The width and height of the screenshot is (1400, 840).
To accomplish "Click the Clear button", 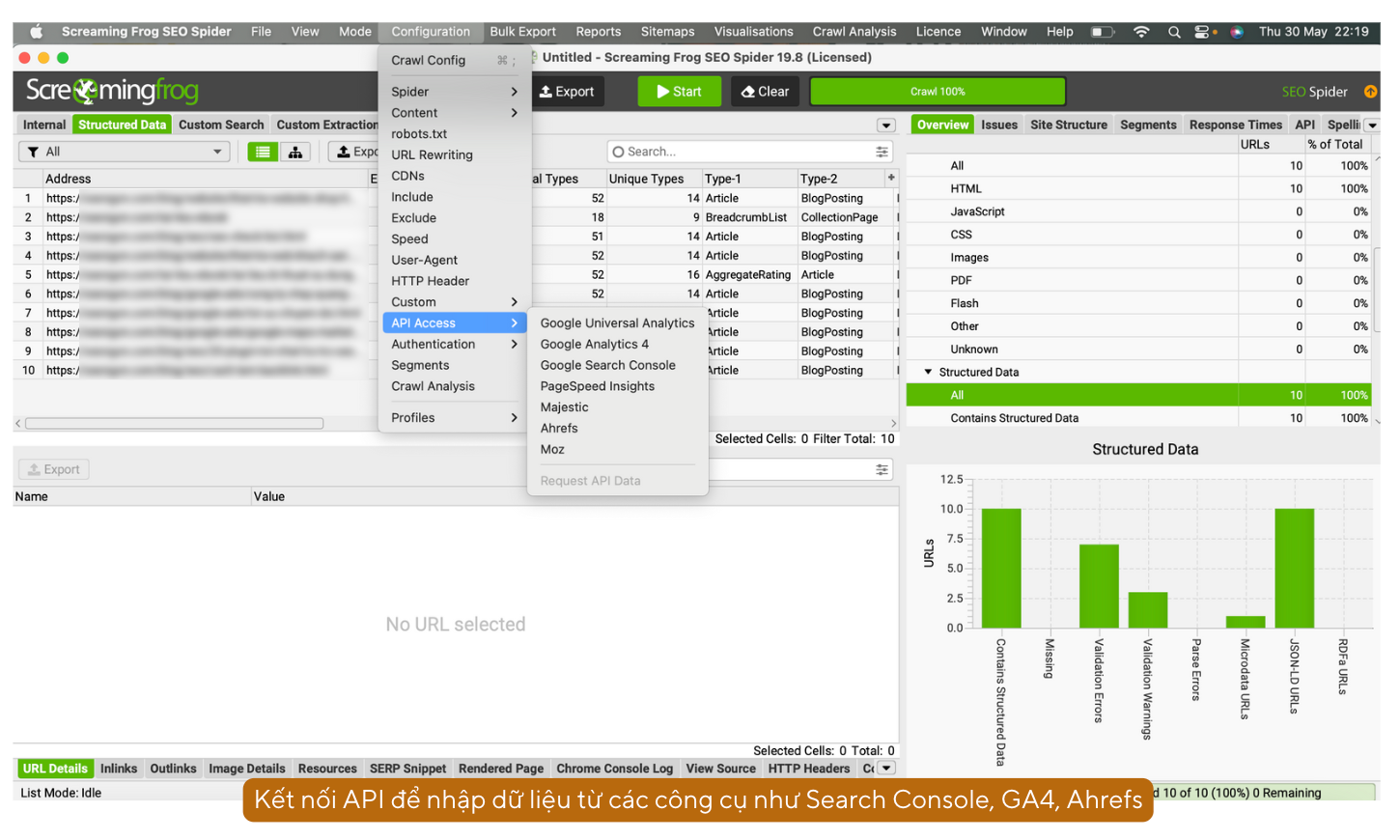I will [765, 92].
